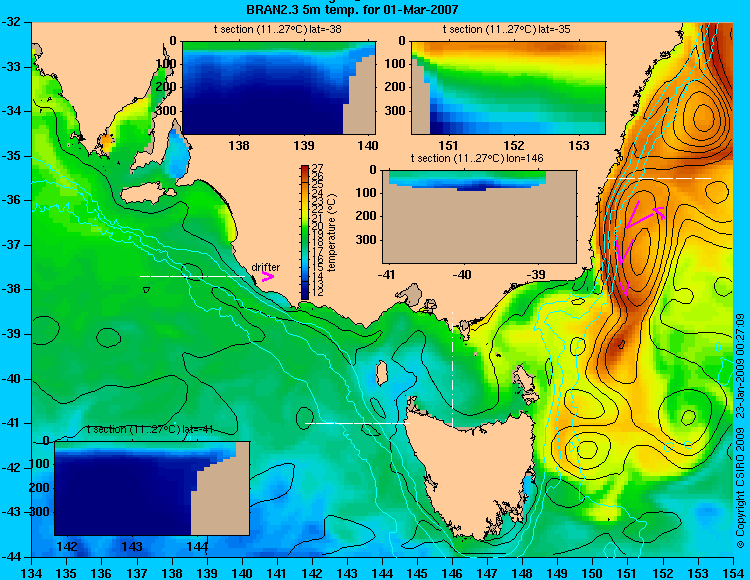This screenshot has height=580, width=750.
Task: Click the vertical white dashed line at longitude 146
Action: point(452,369)
